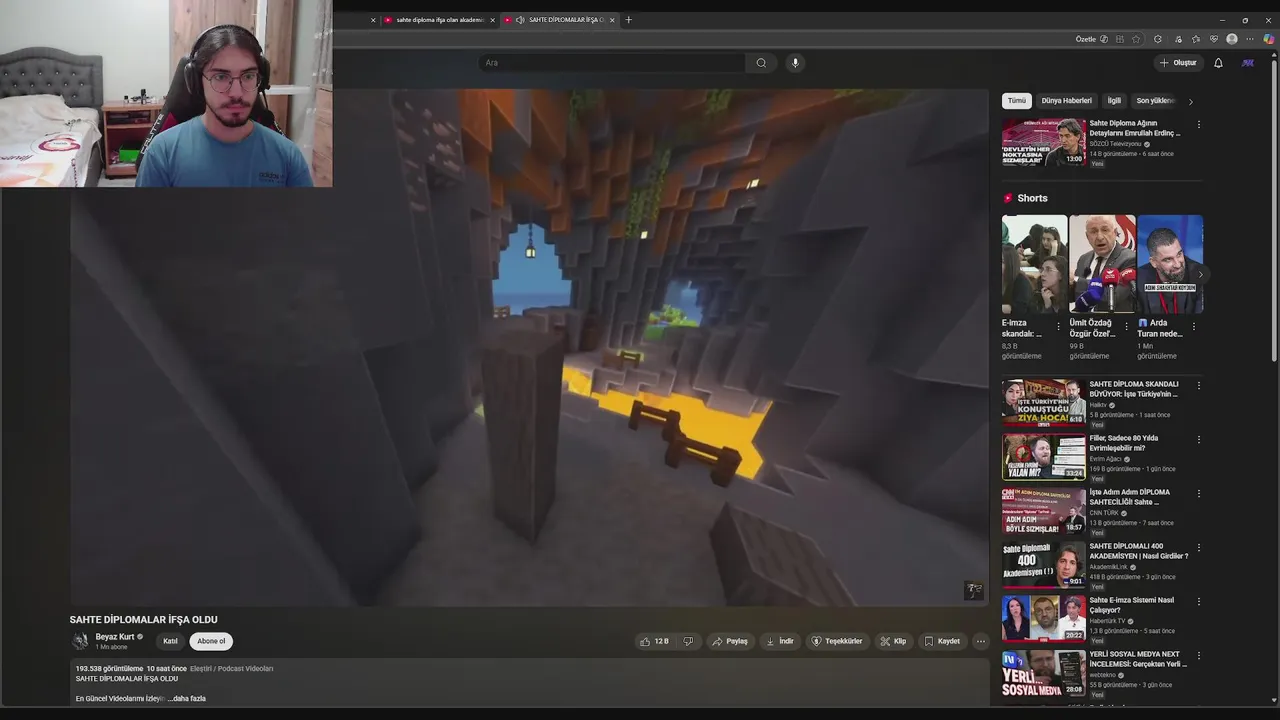Click the İndir download button

point(779,641)
